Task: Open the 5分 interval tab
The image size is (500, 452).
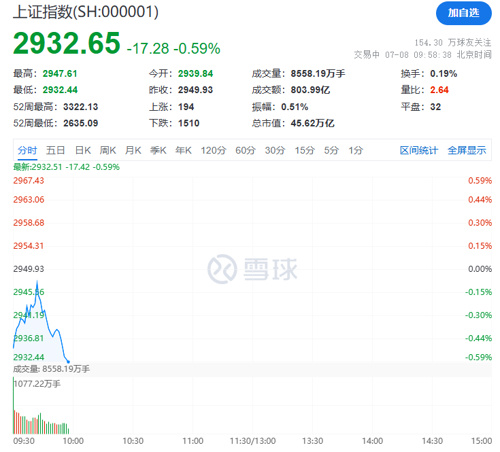Action: tap(331, 150)
